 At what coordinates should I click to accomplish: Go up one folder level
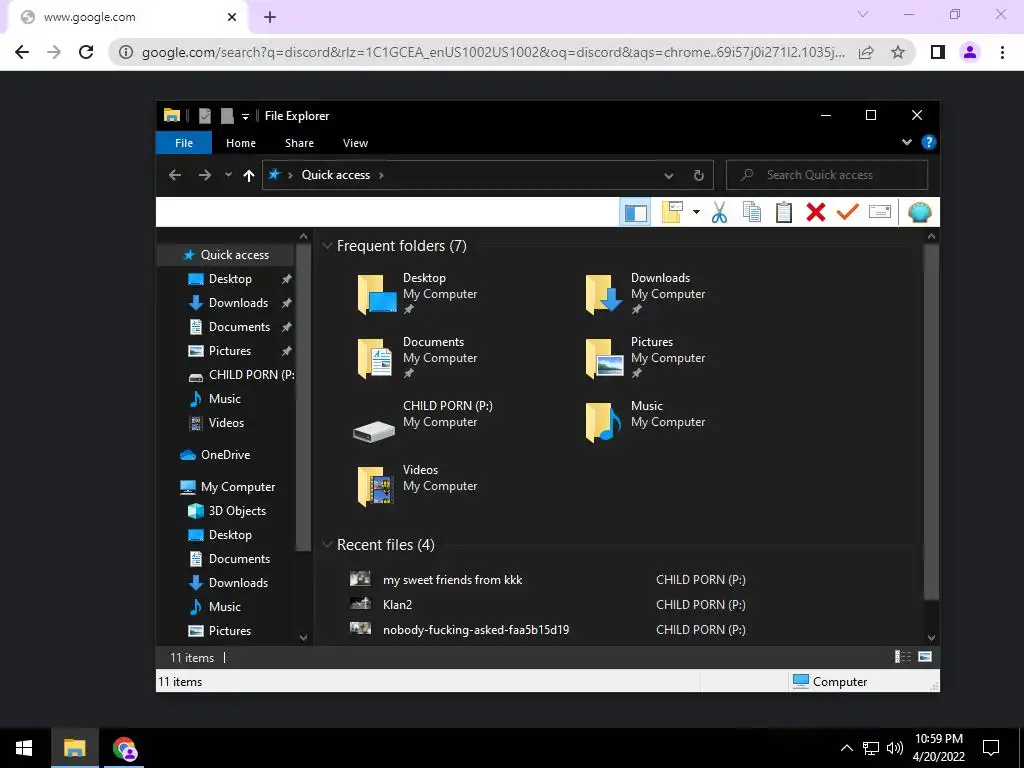248,175
